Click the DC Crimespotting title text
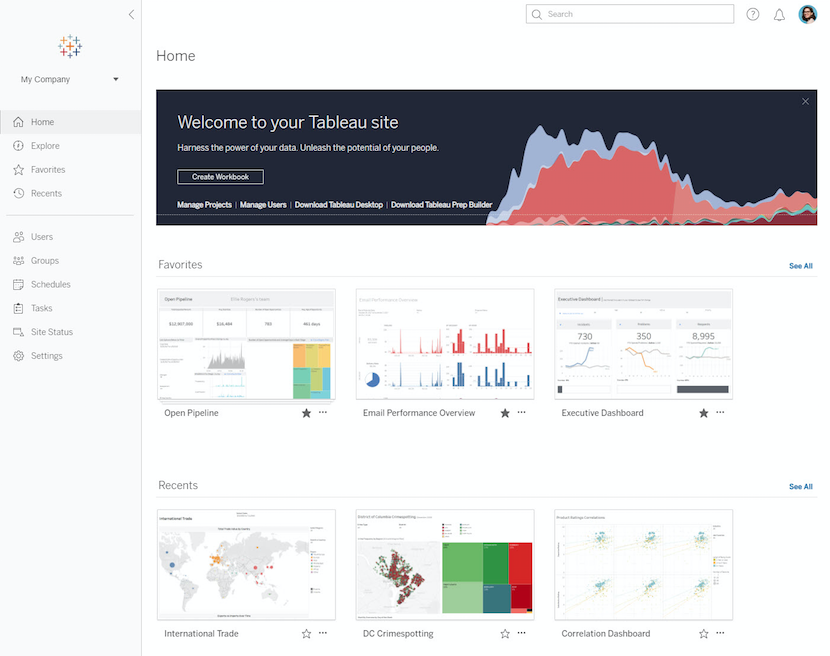This screenshot has height=656, width=830. point(398,634)
